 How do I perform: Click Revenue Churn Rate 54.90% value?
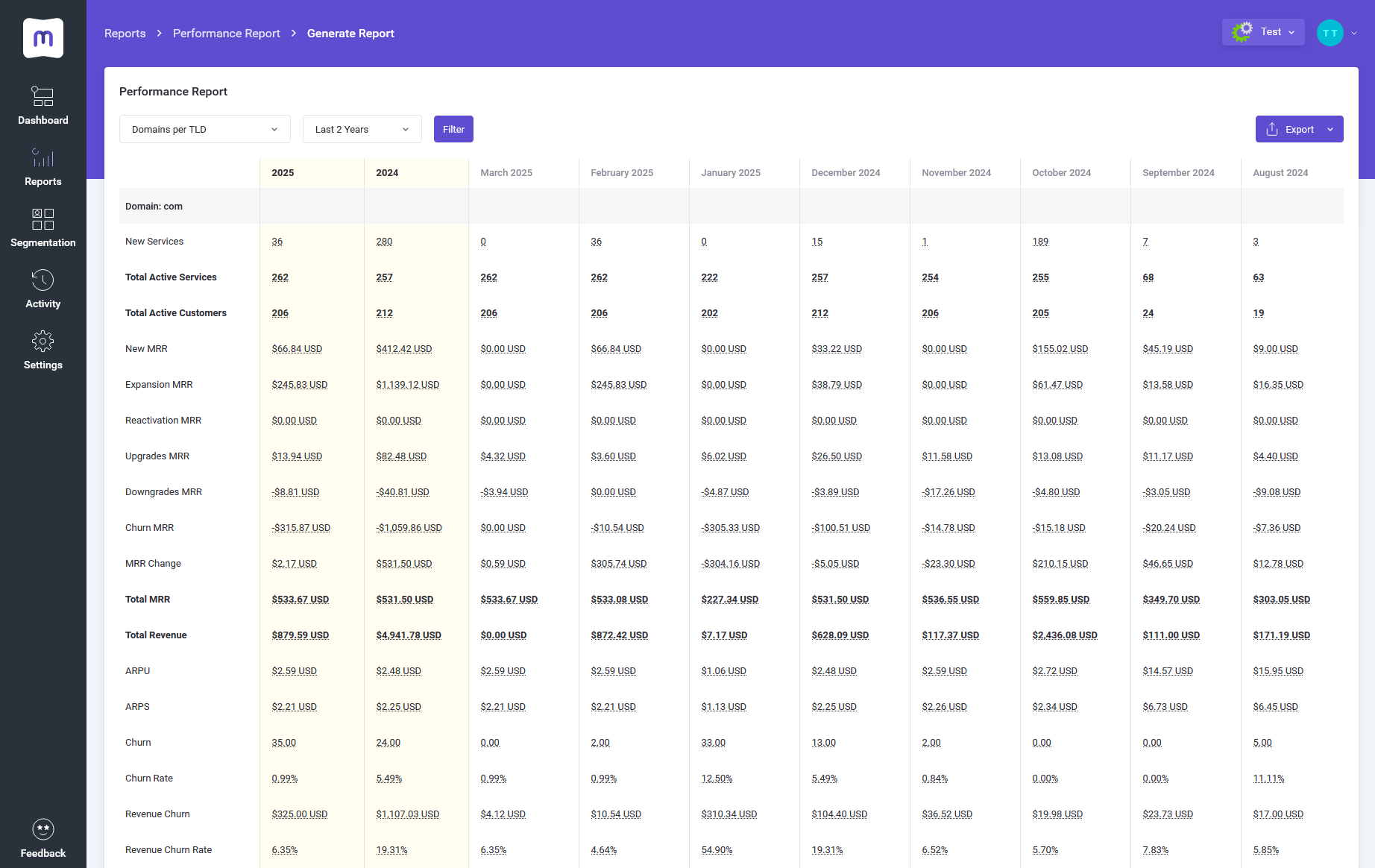[x=717, y=850]
